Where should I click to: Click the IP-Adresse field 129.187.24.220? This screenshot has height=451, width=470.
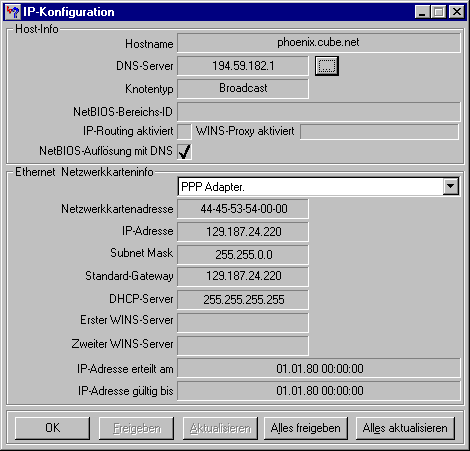point(243,232)
